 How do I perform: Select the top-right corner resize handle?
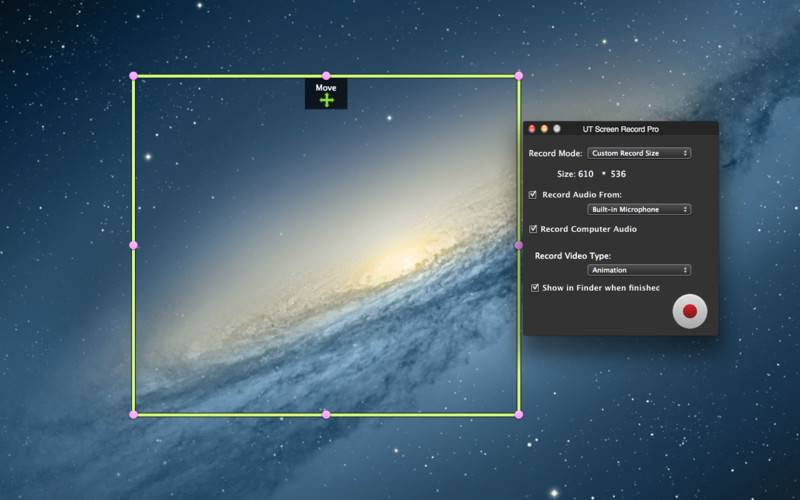(x=519, y=76)
